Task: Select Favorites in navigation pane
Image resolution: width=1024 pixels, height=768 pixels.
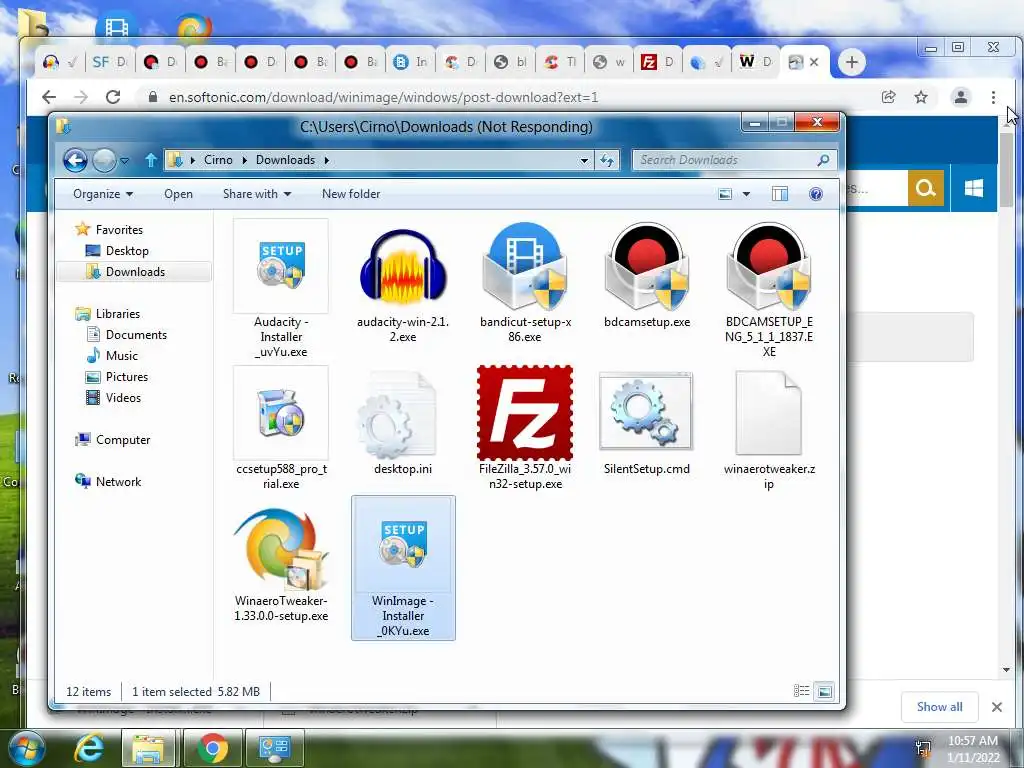Action: [x=119, y=229]
